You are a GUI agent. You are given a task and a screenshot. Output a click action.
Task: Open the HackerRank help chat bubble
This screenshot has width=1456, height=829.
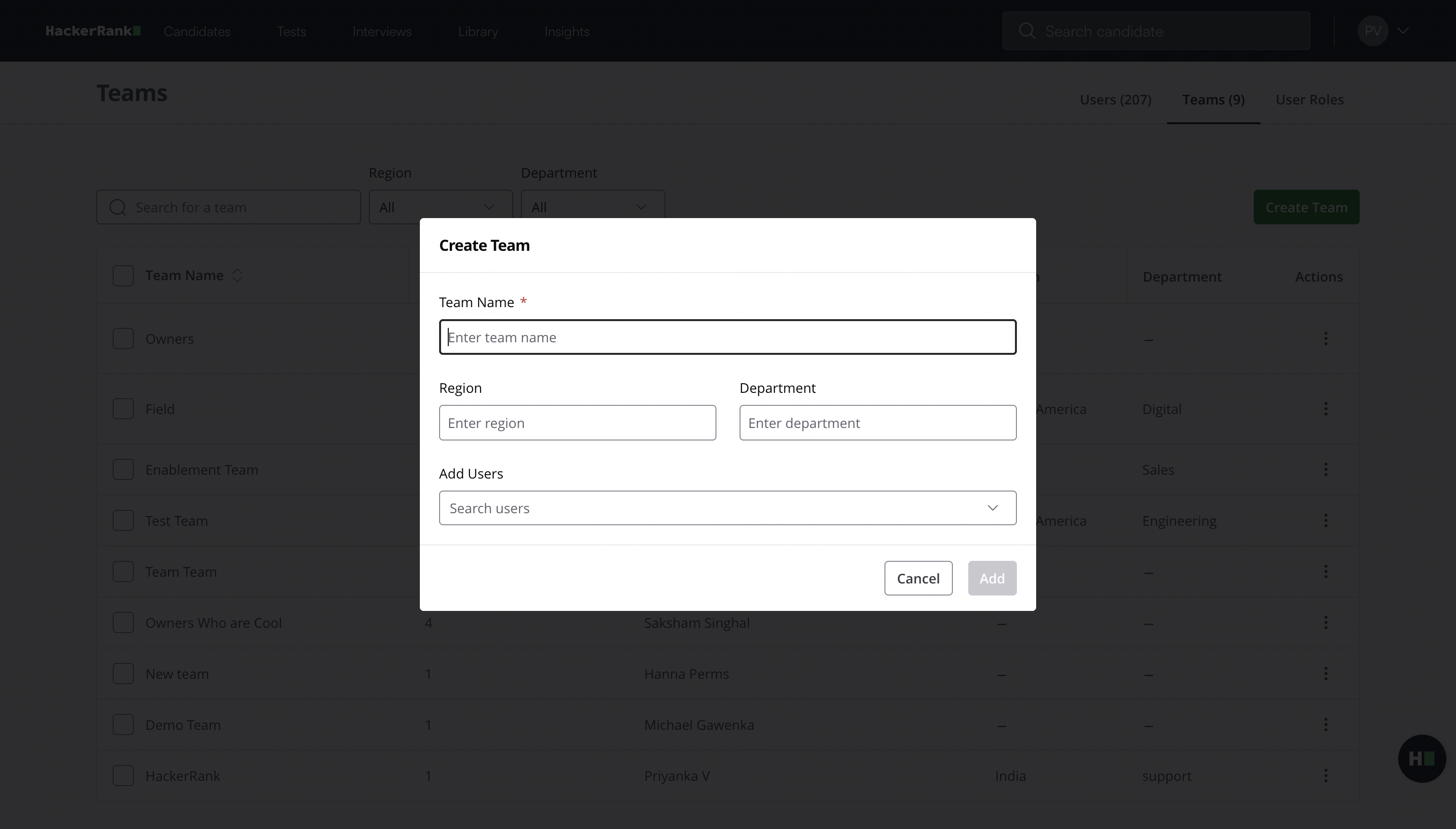[1421, 758]
